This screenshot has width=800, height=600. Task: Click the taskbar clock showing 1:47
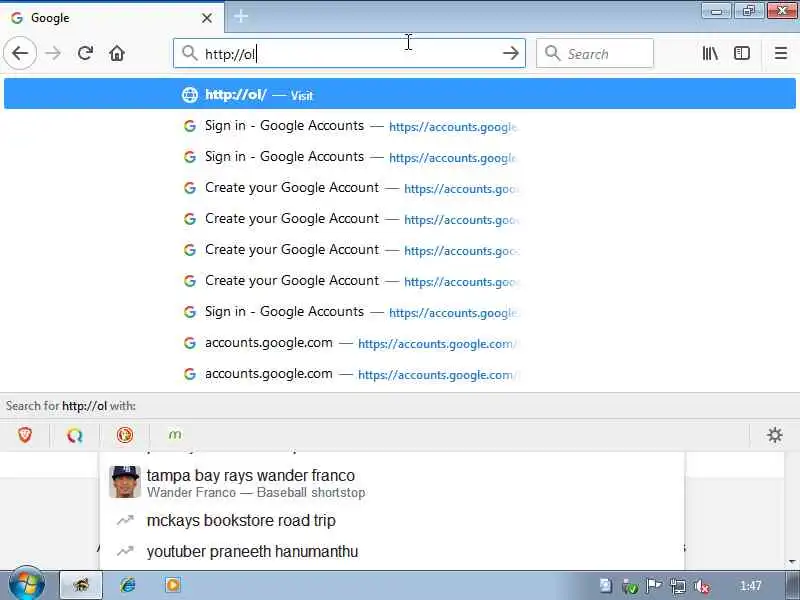751,586
